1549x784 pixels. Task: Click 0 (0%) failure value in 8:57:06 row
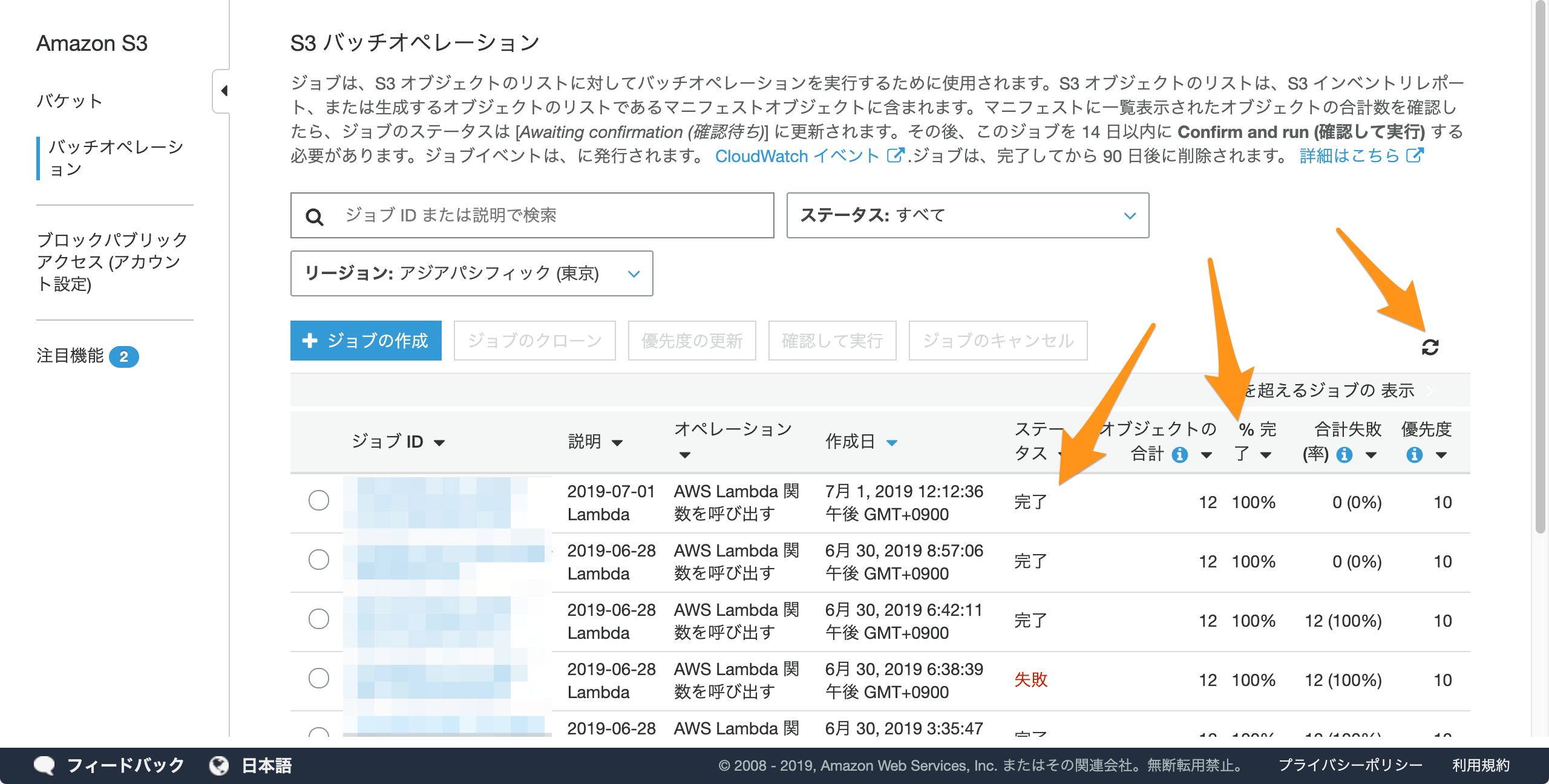pyautogui.click(x=1357, y=561)
